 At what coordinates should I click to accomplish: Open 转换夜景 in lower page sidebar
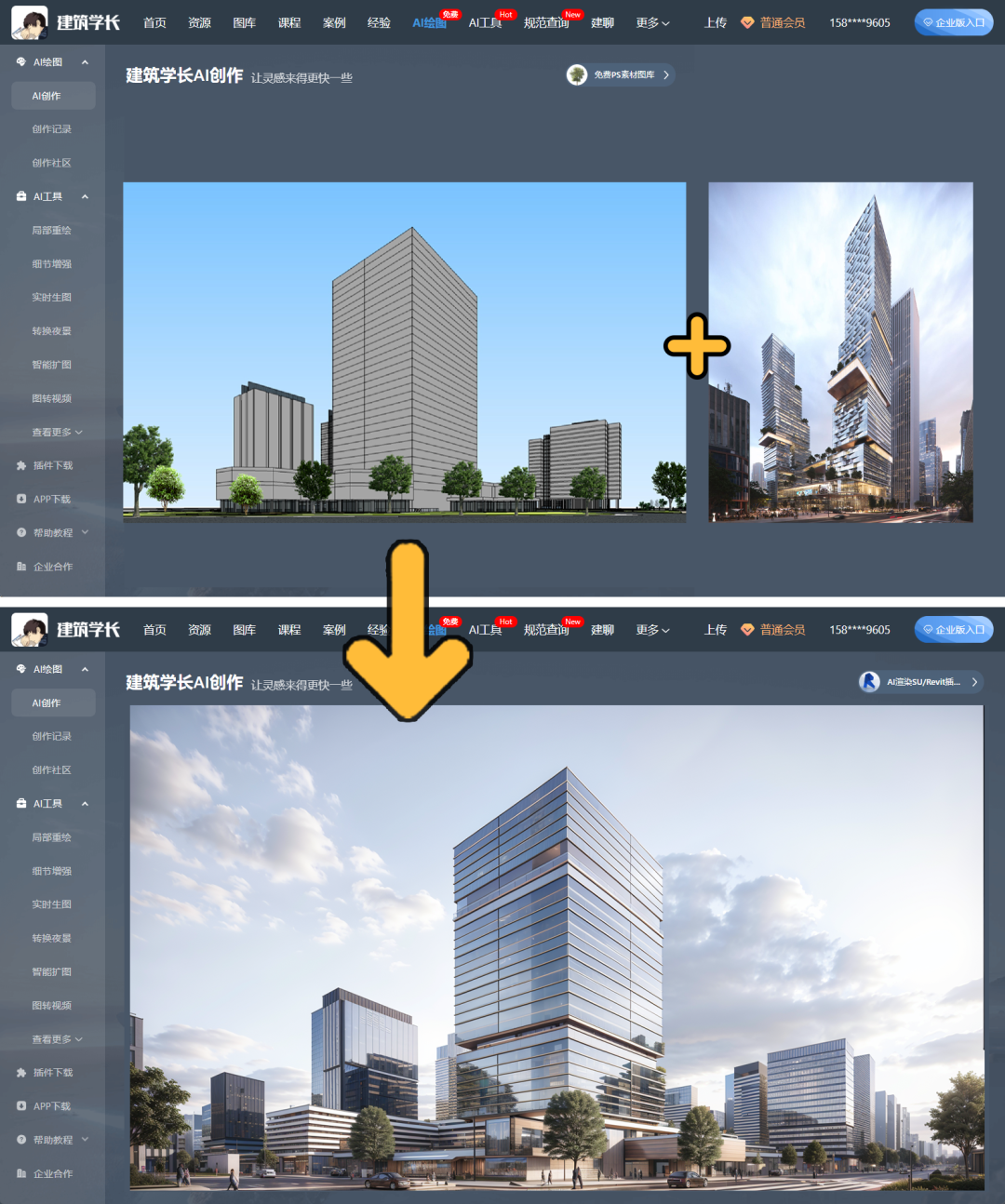(x=51, y=938)
